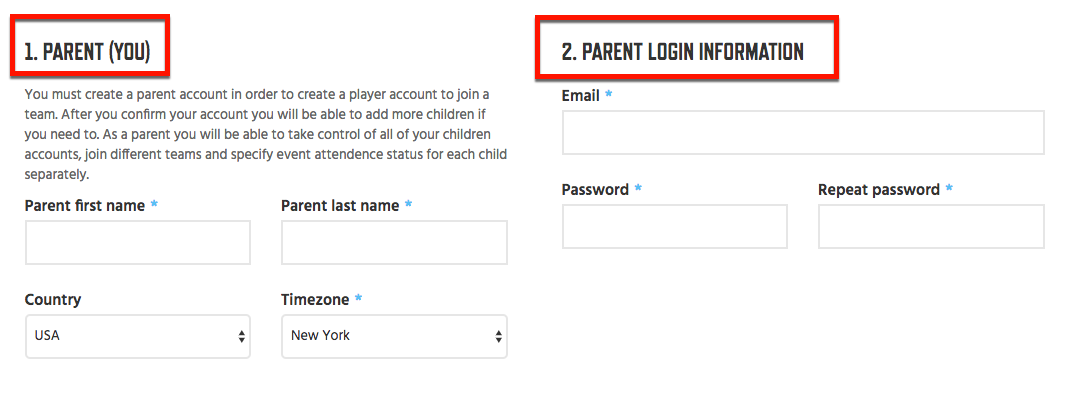Focus the Parent last name text box
This screenshot has height=397, width=1076.
[394, 242]
